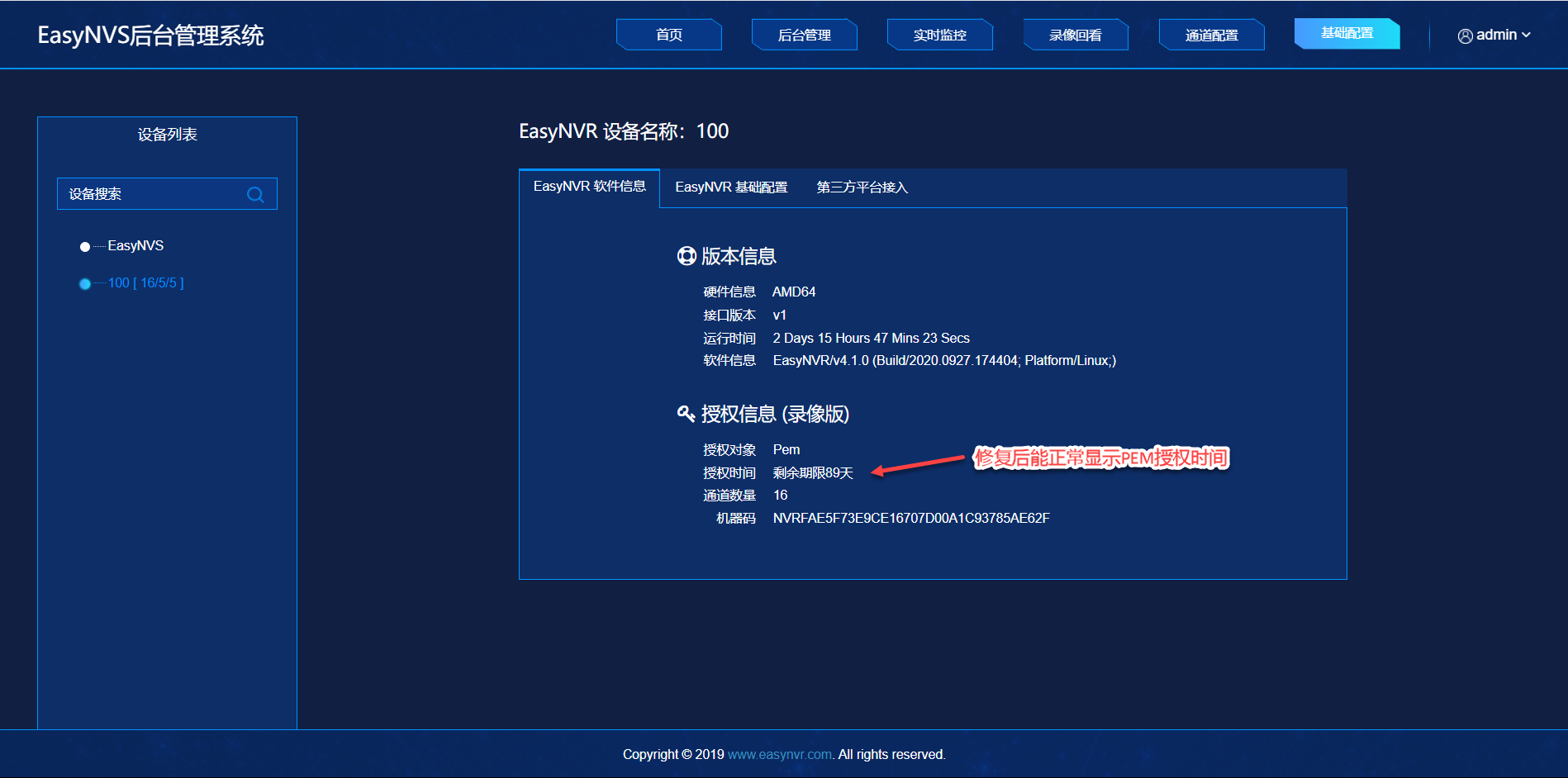Open the 录像回看 recording playback page

click(x=1076, y=35)
